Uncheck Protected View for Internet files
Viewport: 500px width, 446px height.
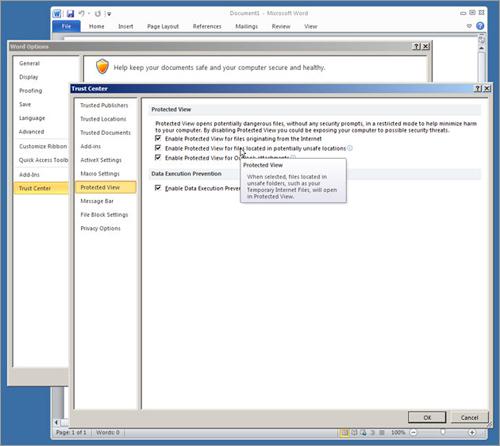point(158,138)
